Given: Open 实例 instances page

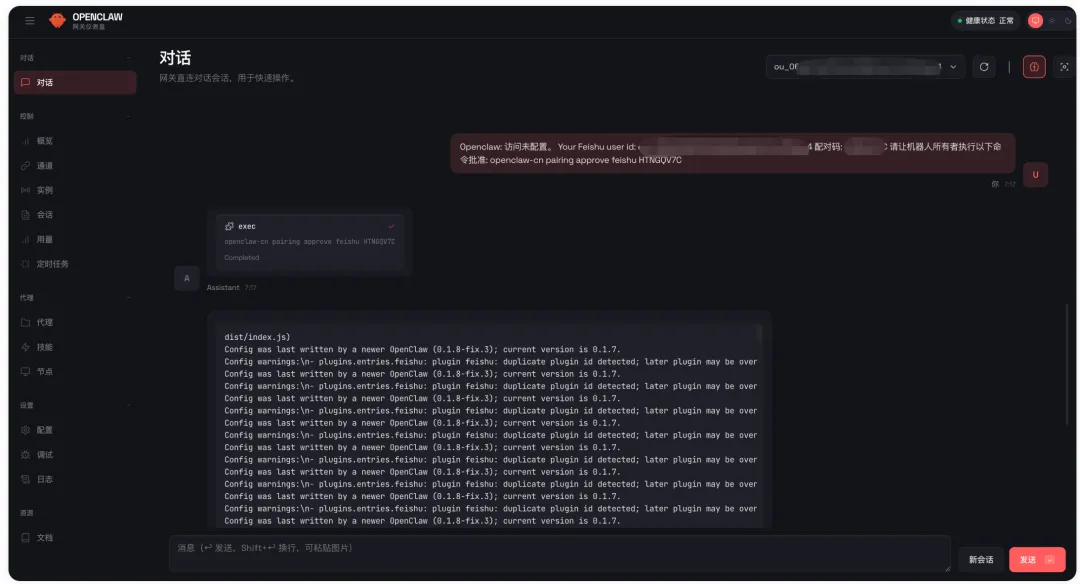Looking at the screenshot, I should click(75, 190).
